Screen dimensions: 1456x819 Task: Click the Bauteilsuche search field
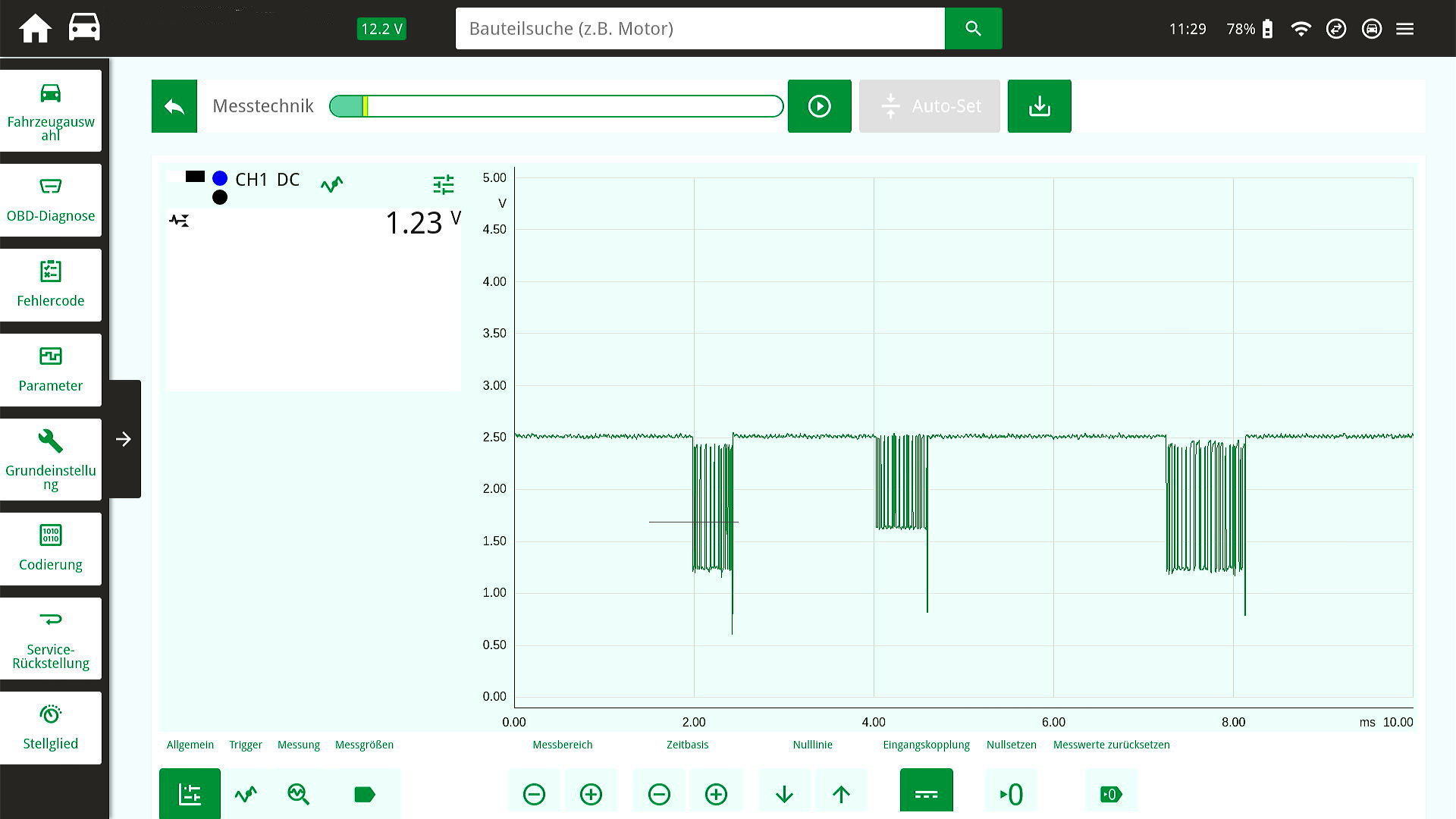point(699,29)
